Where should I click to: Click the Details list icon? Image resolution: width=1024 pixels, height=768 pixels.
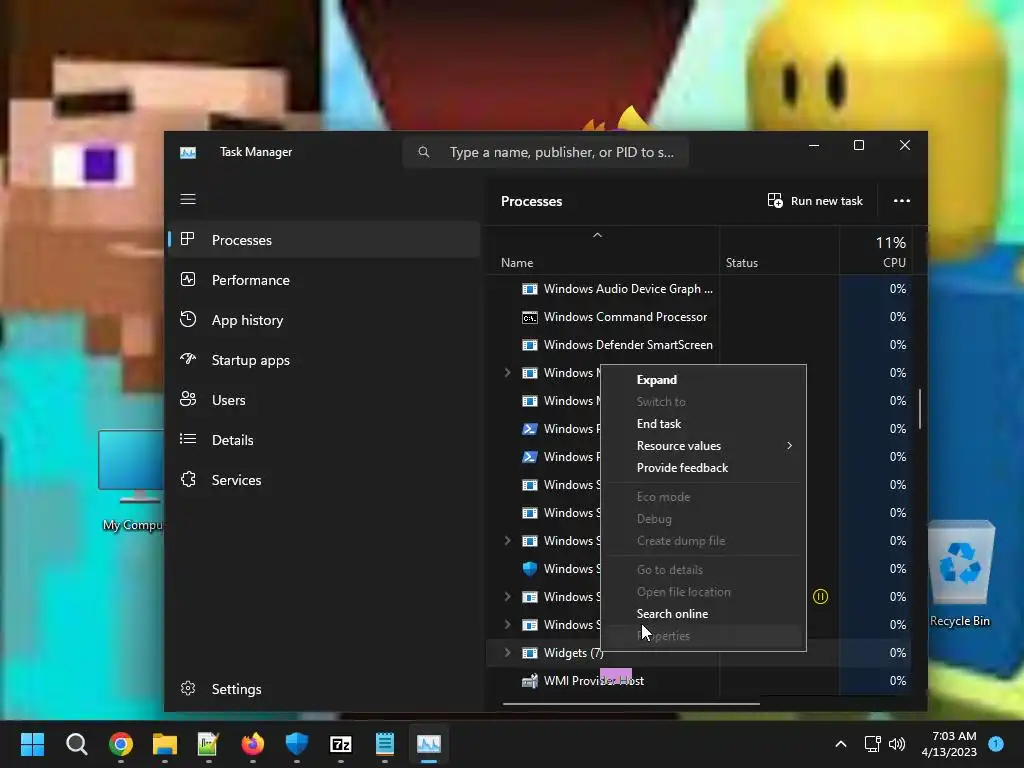[x=187, y=439]
